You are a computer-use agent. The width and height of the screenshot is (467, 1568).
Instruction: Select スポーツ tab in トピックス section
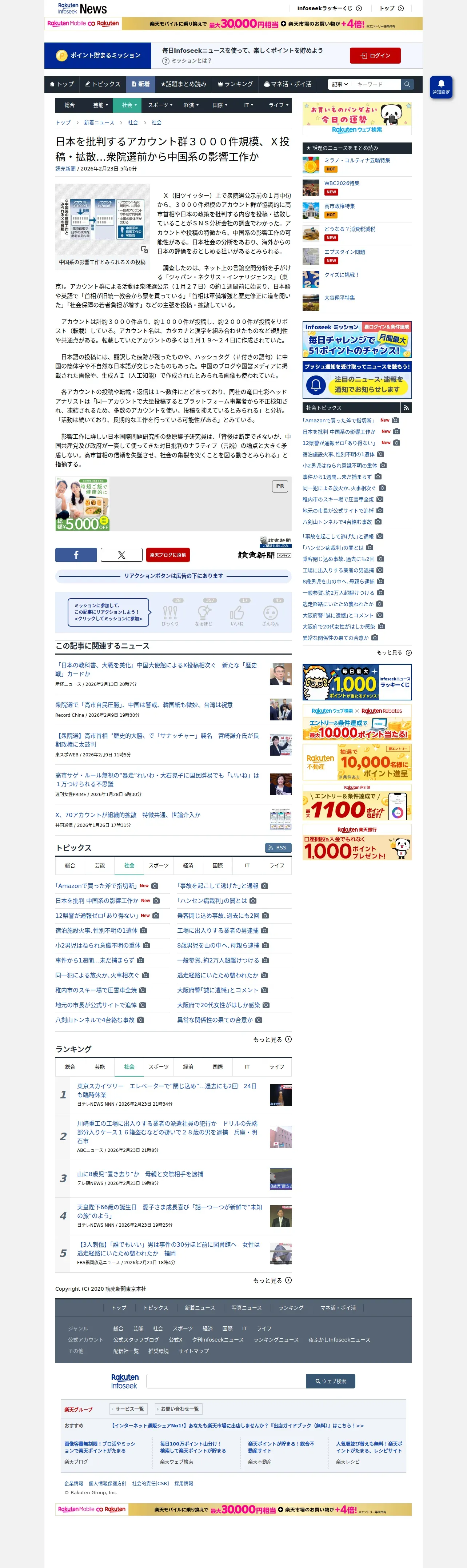[x=158, y=865]
